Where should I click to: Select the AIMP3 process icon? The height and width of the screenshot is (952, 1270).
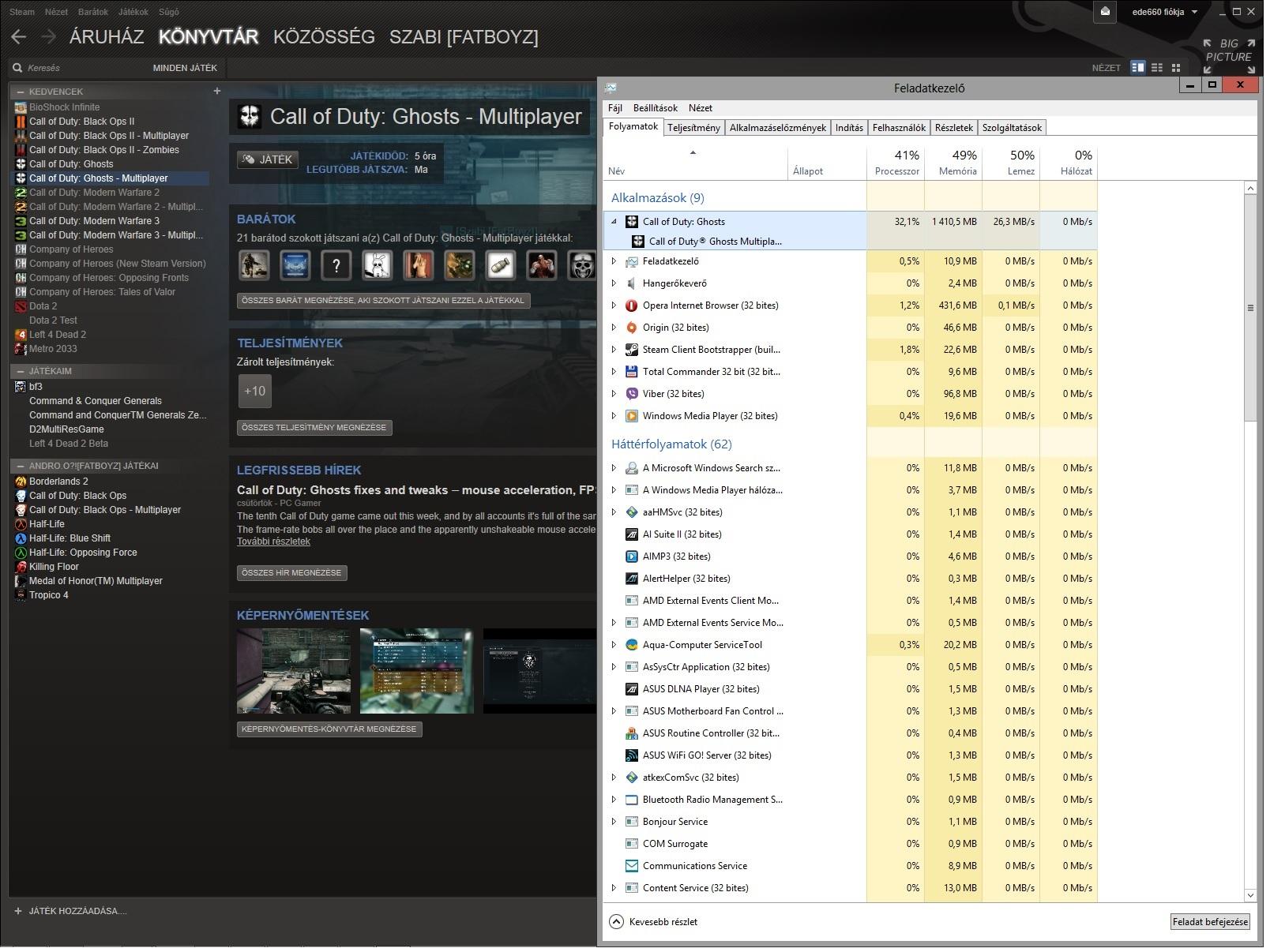click(x=631, y=557)
